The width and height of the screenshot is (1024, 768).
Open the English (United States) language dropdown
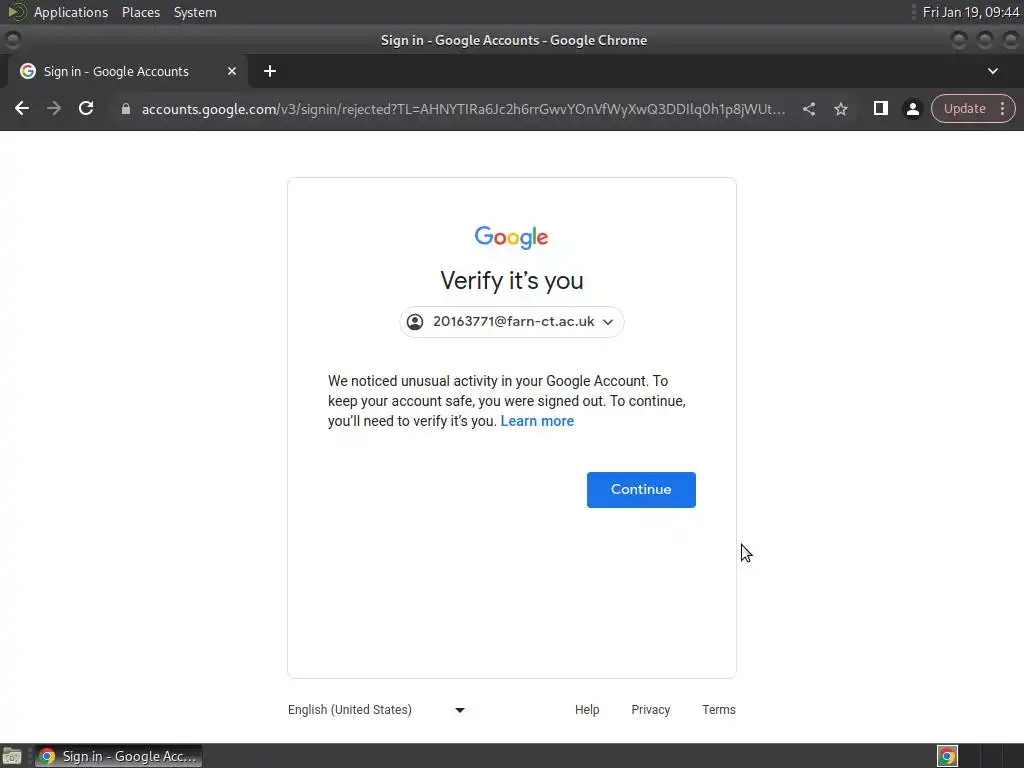[x=376, y=710]
